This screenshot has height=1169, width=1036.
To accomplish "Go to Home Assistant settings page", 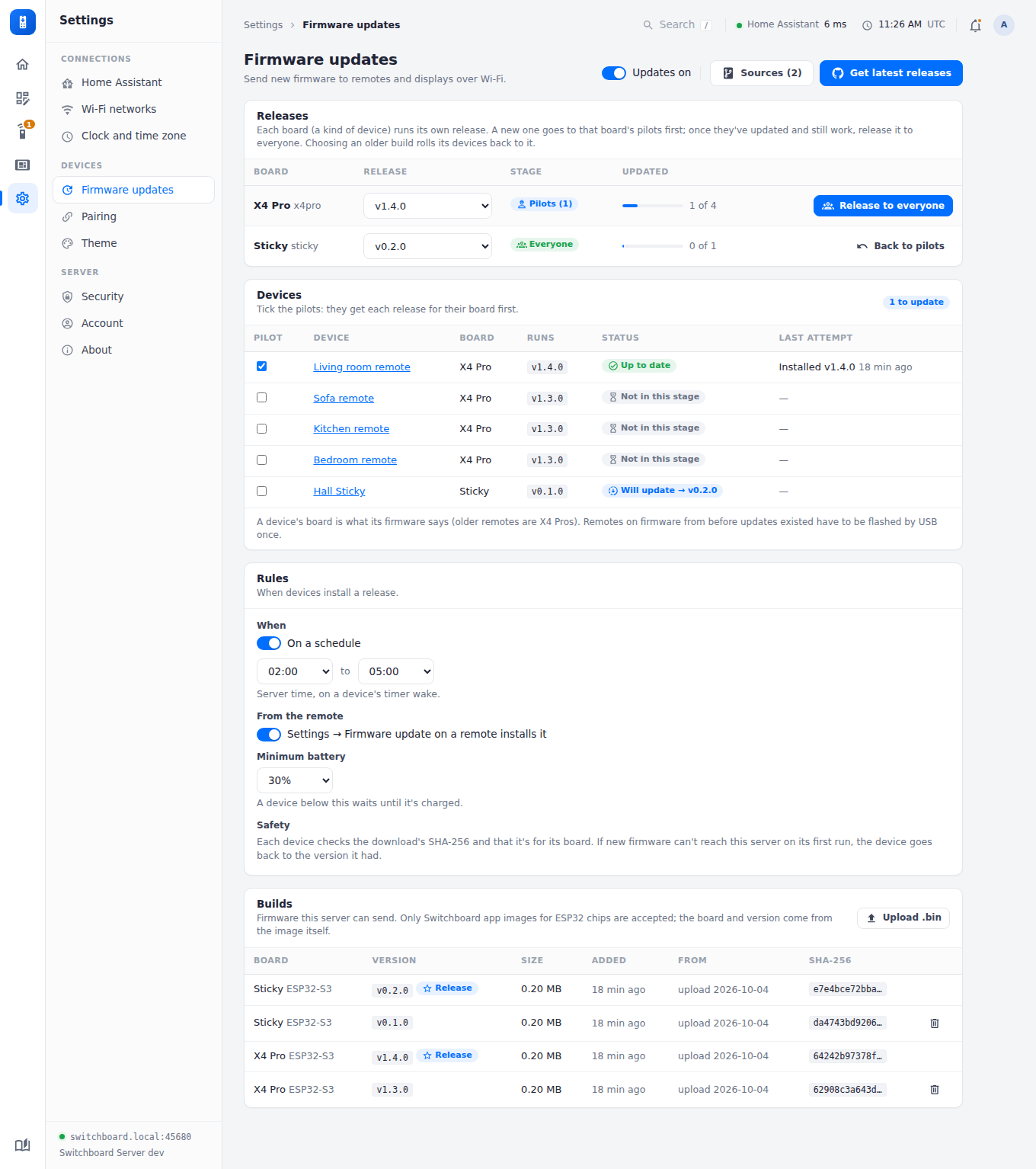I will click(x=133, y=82).
